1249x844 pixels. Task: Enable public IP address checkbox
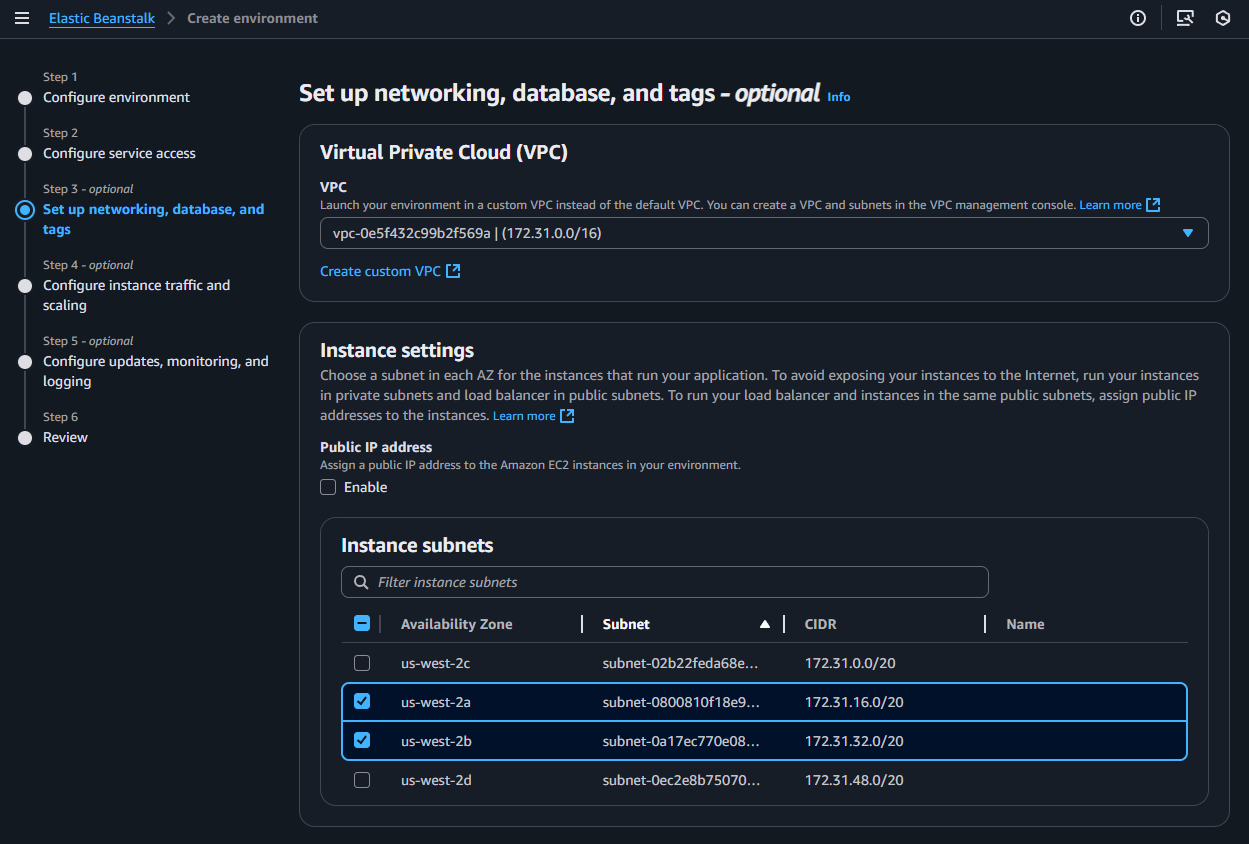click(x=328, y=487)
